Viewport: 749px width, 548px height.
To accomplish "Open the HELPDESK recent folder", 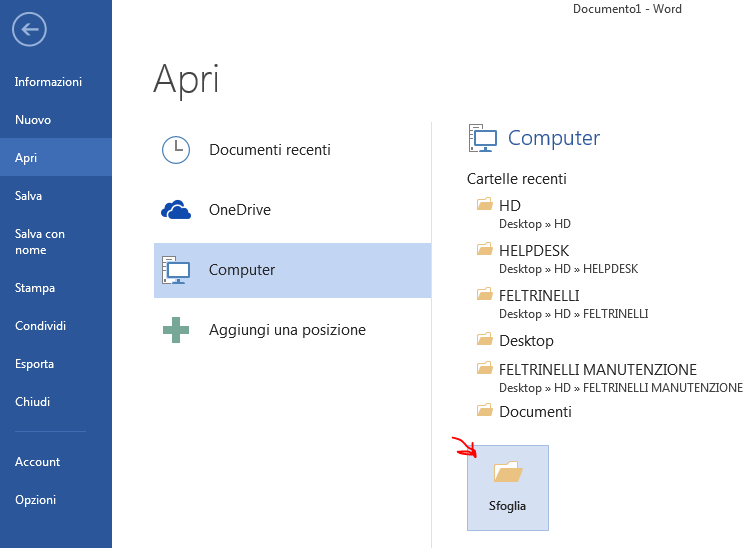I will click(x=557, y=259).
